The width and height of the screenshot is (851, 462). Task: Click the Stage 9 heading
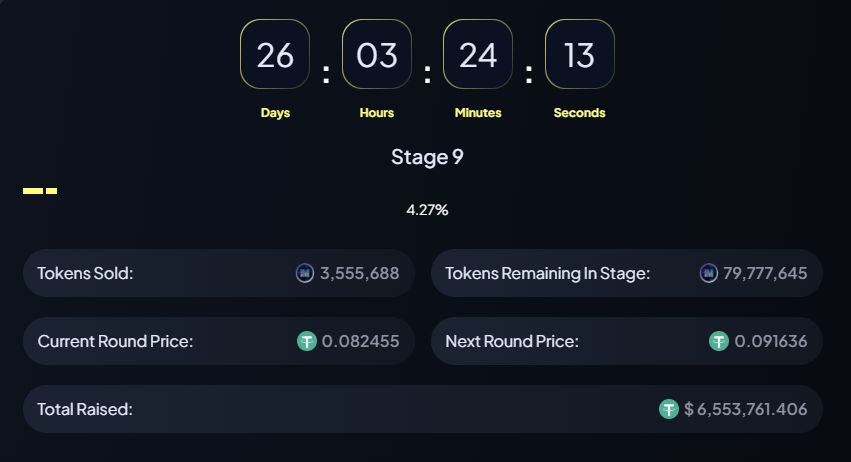427,157
